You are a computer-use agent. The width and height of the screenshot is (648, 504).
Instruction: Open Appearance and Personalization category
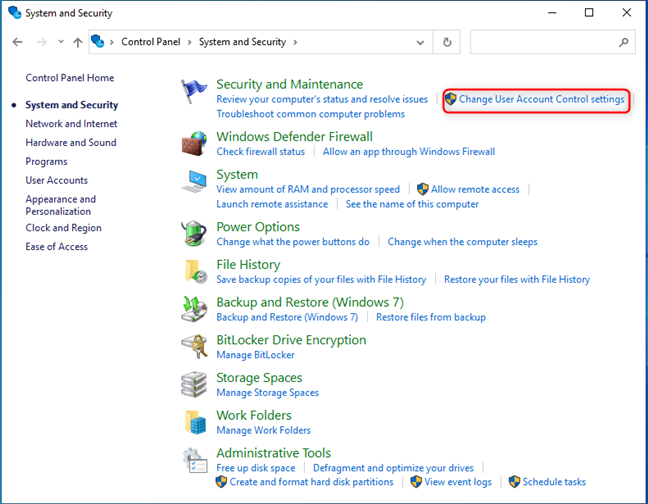[60, 205]
